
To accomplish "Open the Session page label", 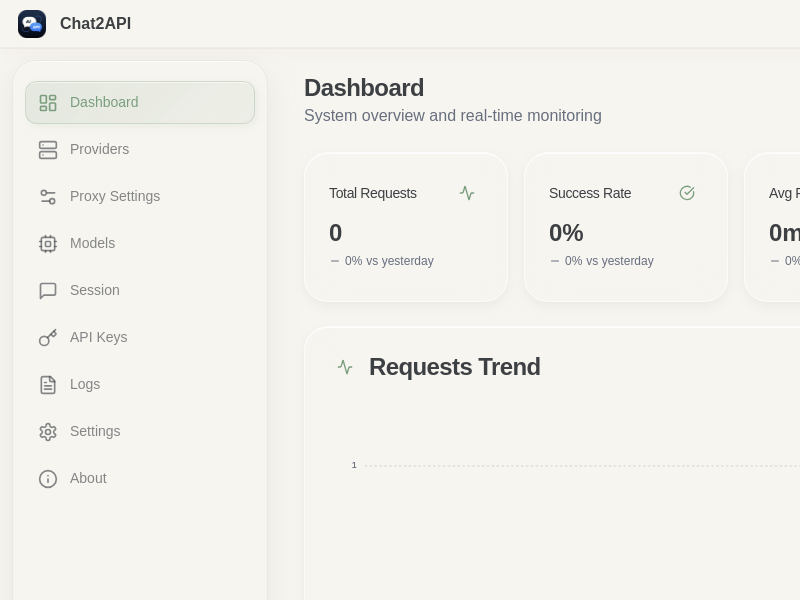I will tap(95, 290).
